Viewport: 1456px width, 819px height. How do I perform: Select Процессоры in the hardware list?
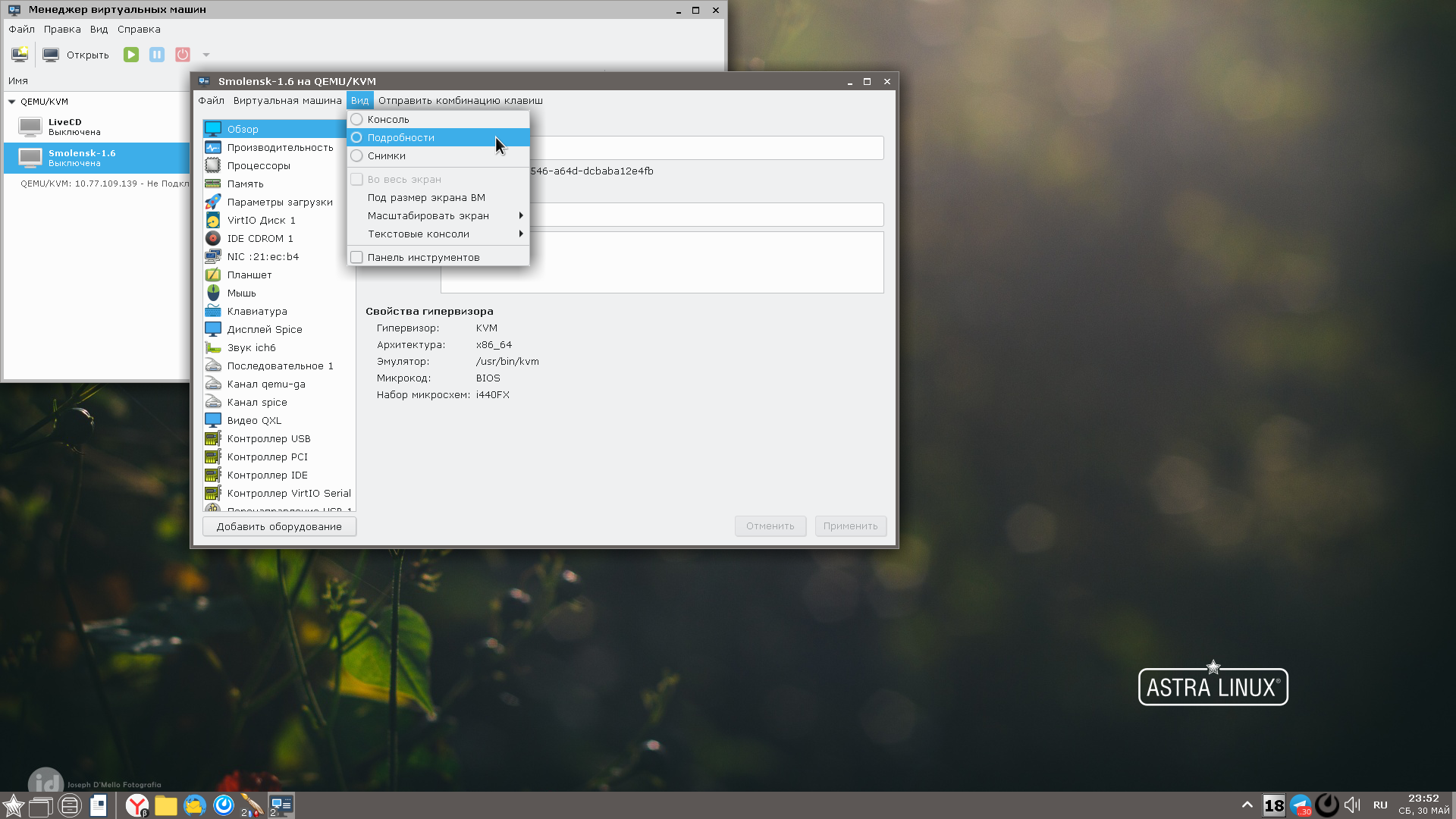[279, 165]
